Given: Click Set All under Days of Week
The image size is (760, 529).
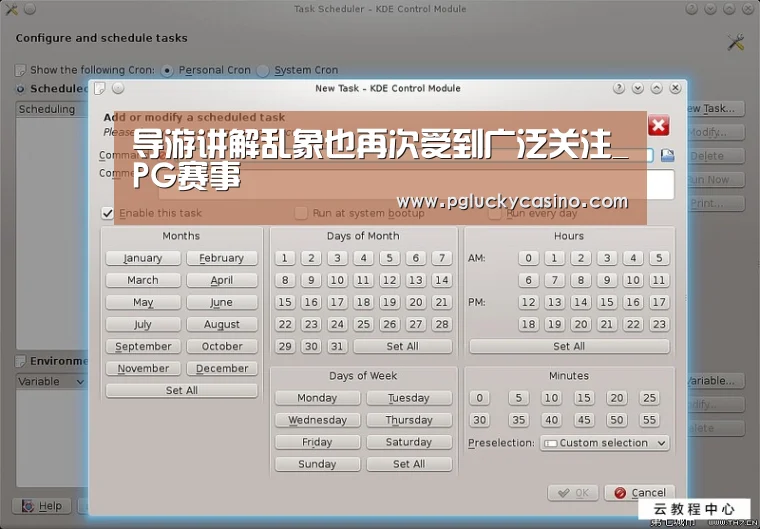Looking at the screenshot, I should pyautogui.click(x=409, y=464).
